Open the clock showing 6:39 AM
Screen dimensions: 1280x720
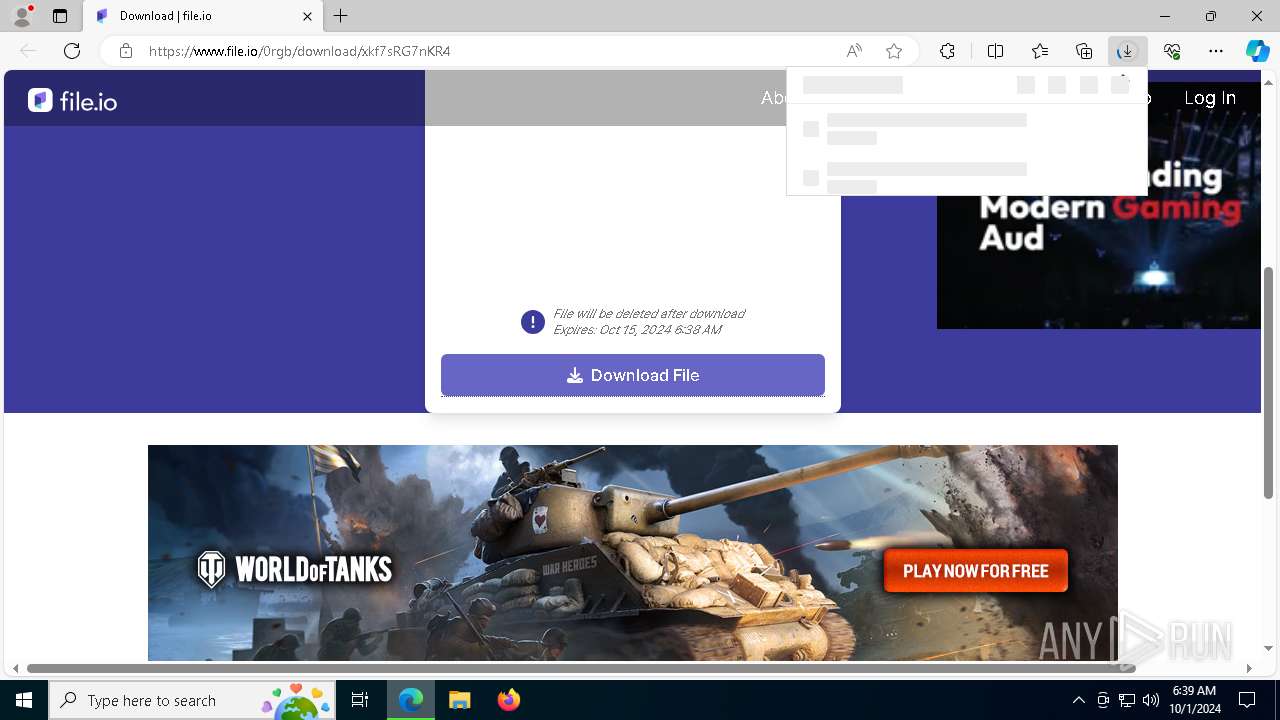(1194, 700)
